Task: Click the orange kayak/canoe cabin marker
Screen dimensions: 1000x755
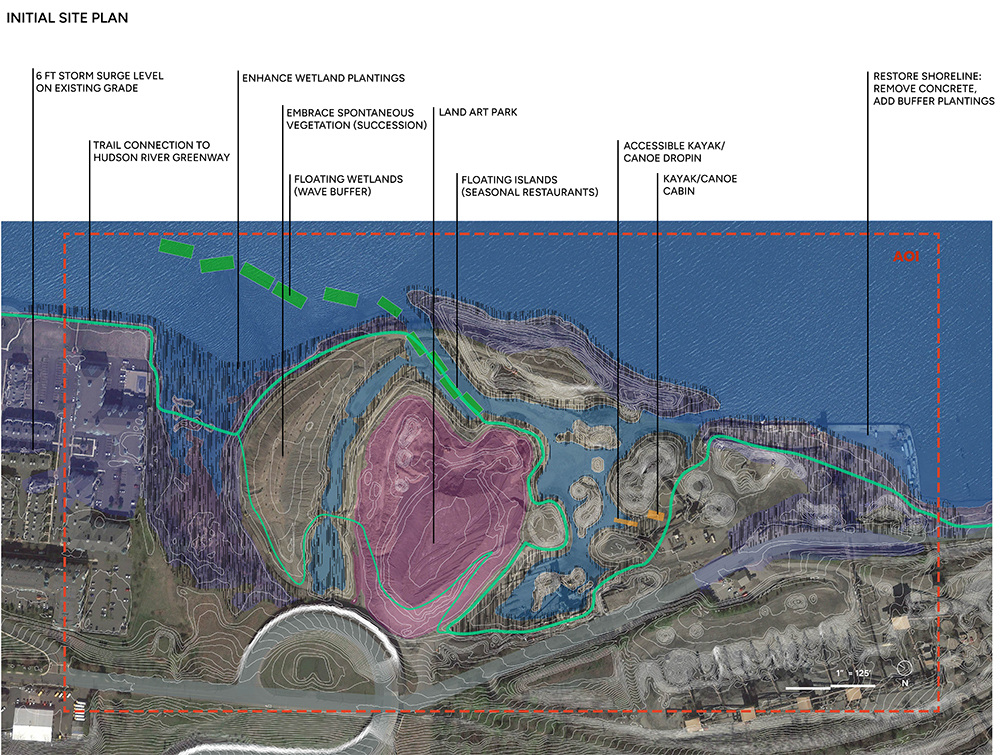Action: coord(656,515)
